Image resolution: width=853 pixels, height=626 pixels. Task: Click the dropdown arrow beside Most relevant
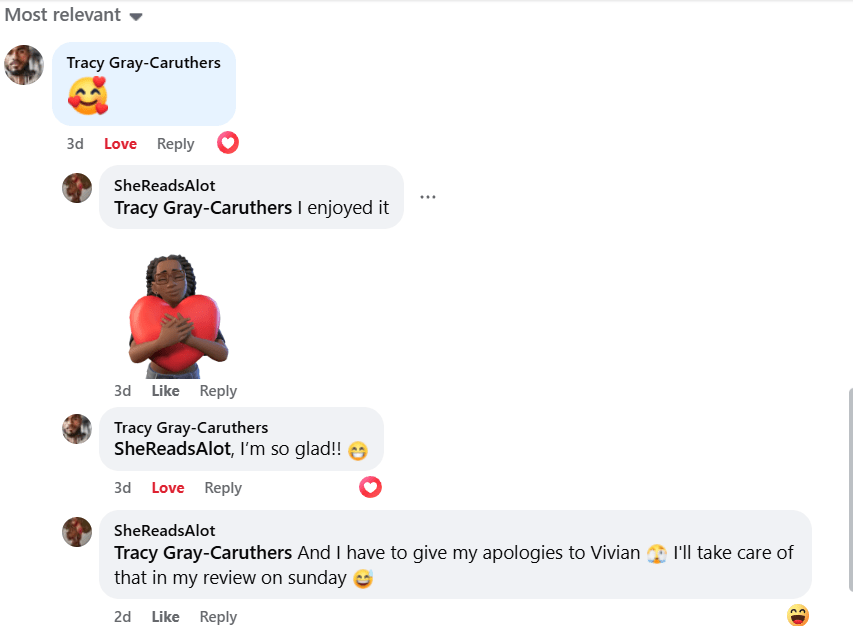[x=136, y=17]
